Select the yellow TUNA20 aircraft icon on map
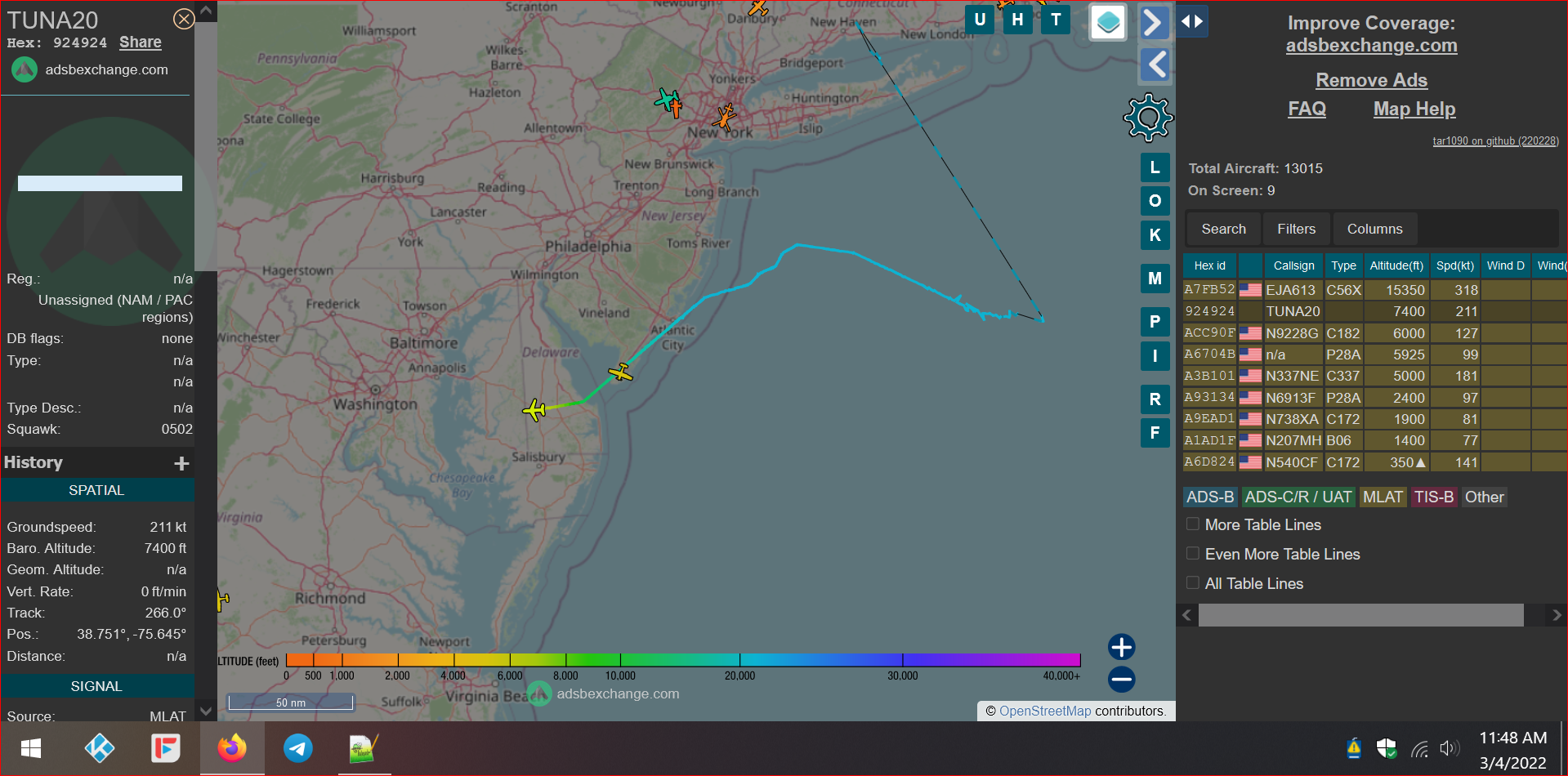Image resolution: width=1568 pixels, height=776 pixels. pos(534,409)
